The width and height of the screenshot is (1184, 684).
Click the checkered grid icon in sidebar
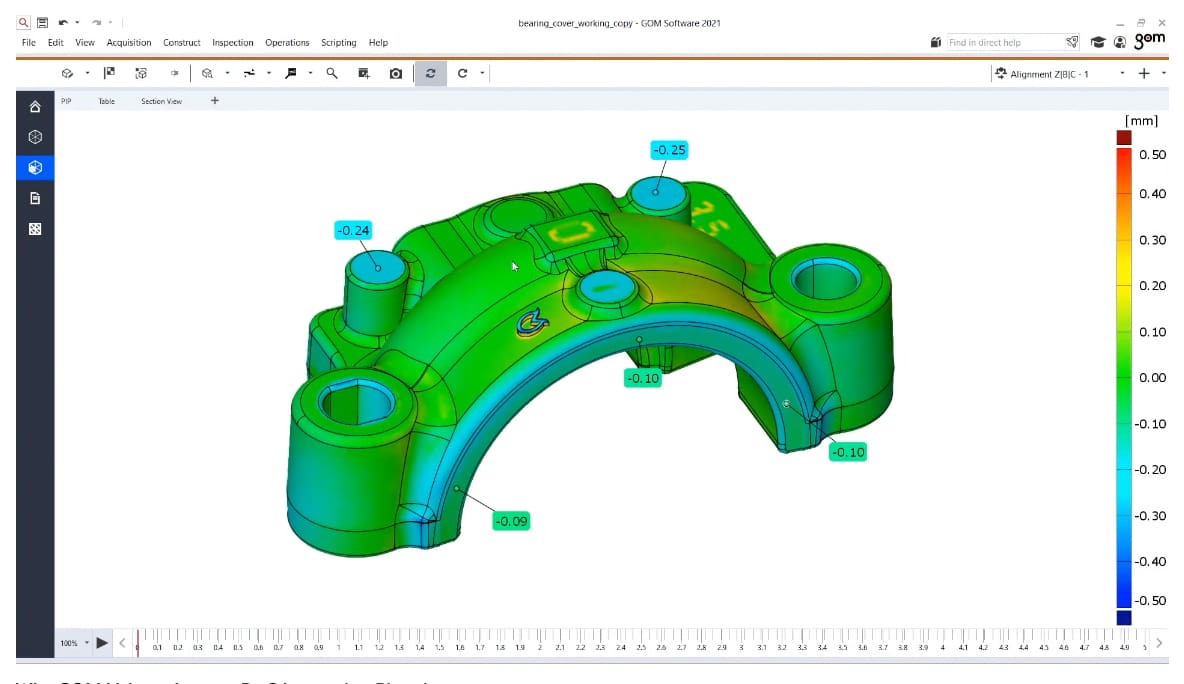tap(35, 229)
